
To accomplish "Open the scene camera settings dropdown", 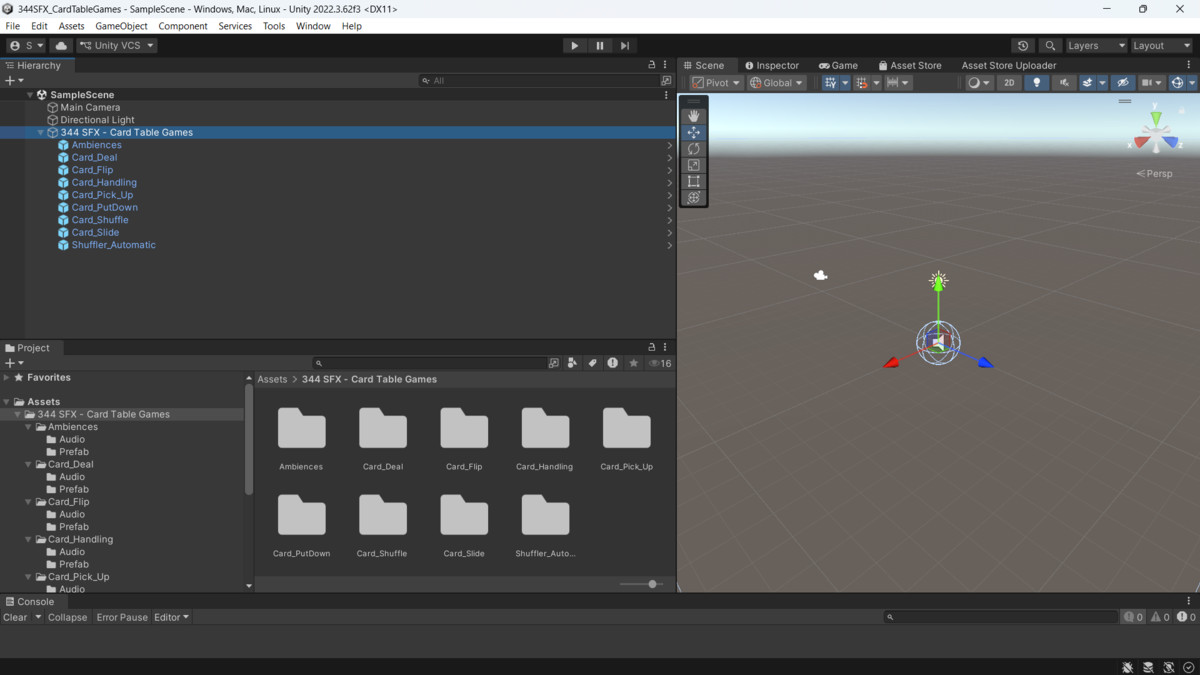I will [1152, 83].
